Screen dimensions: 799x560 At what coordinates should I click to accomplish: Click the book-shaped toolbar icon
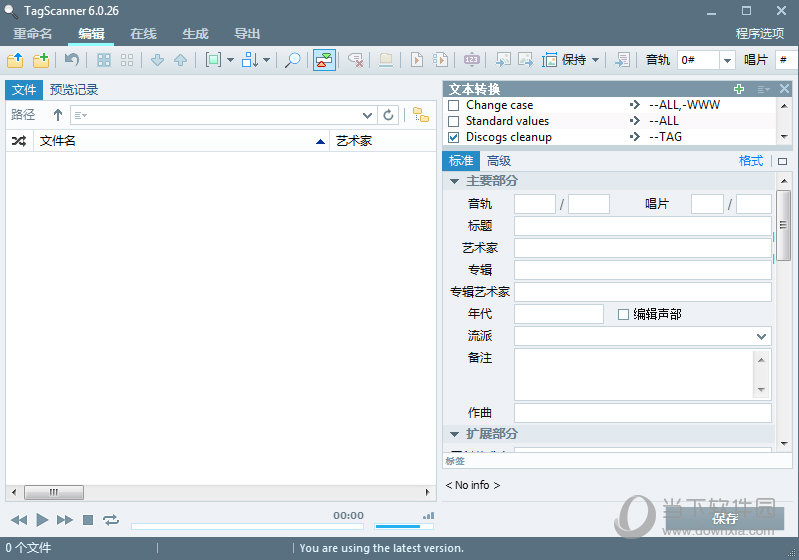point(386,60)
